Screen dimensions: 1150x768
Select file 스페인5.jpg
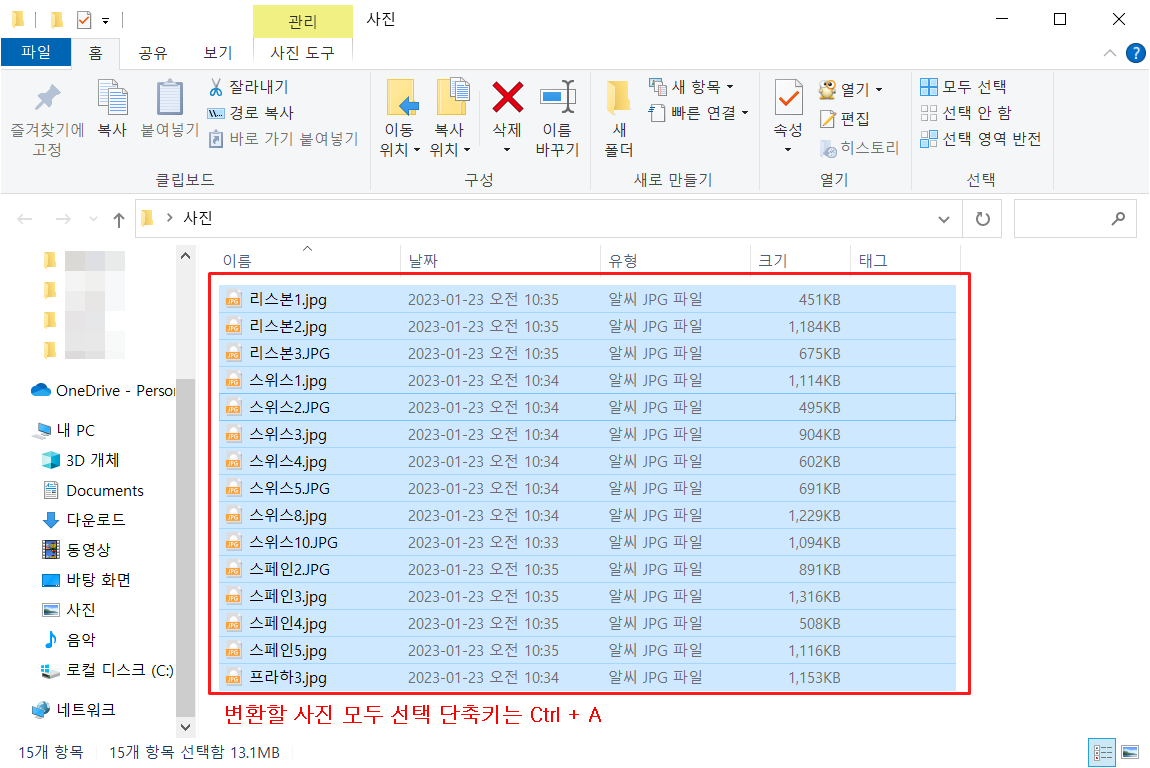587,650
